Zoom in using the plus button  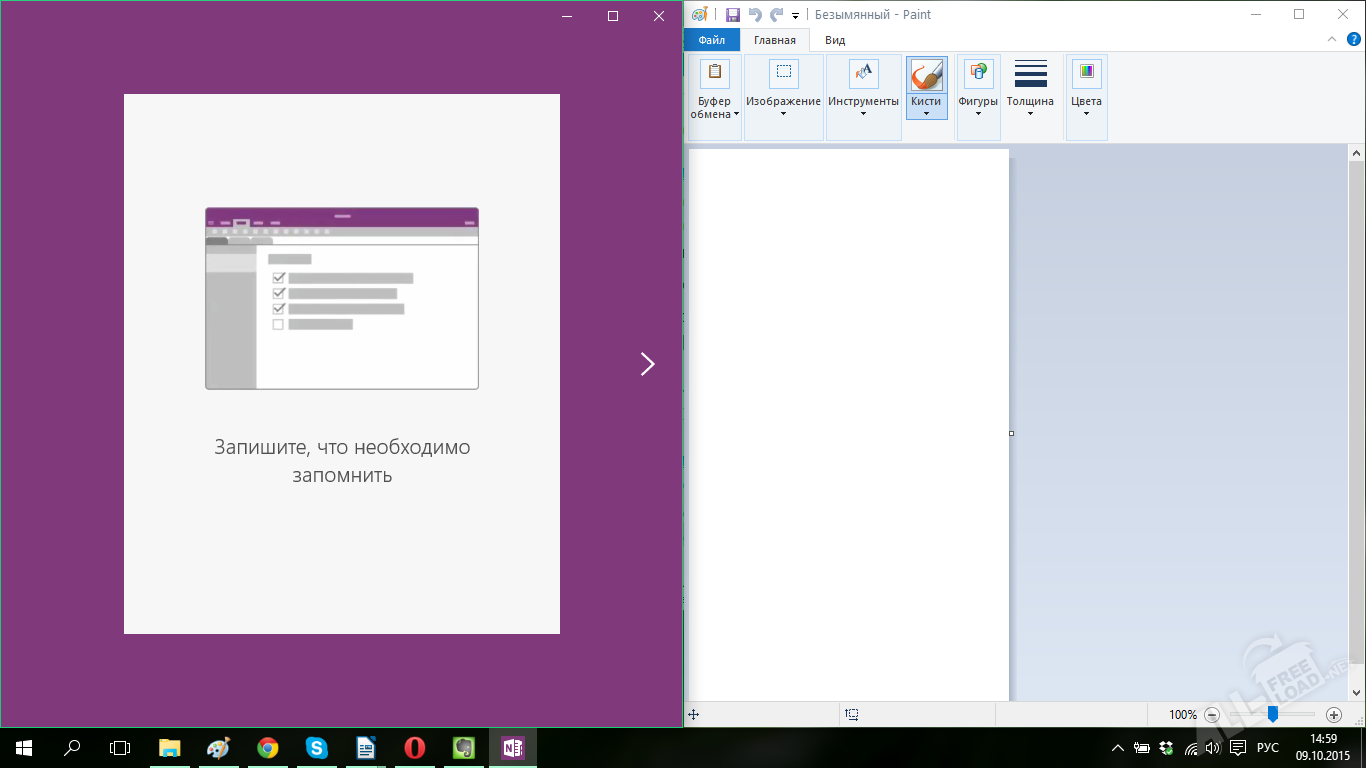coord(1333,715)
